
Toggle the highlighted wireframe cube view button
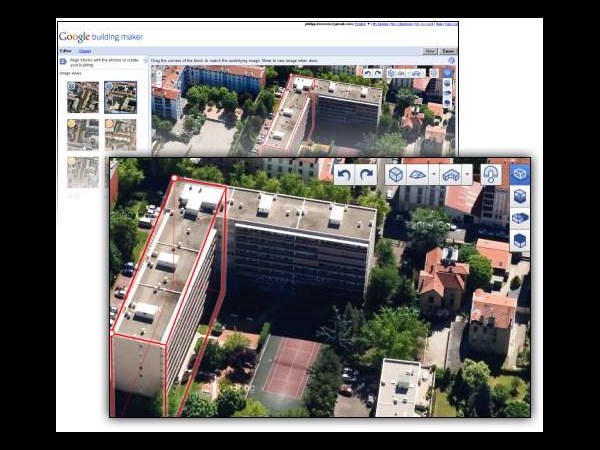click(x=519, y=174)
